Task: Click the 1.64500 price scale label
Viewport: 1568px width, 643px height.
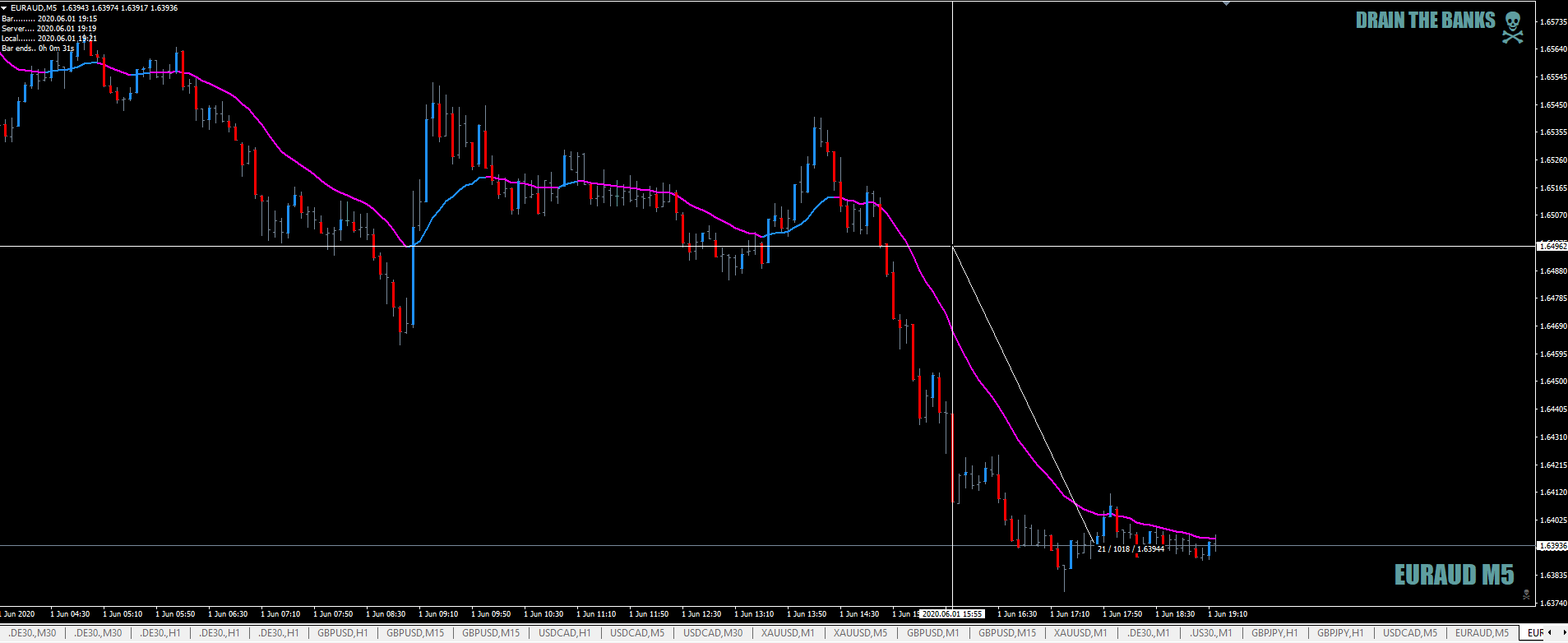Action: 1553,382
